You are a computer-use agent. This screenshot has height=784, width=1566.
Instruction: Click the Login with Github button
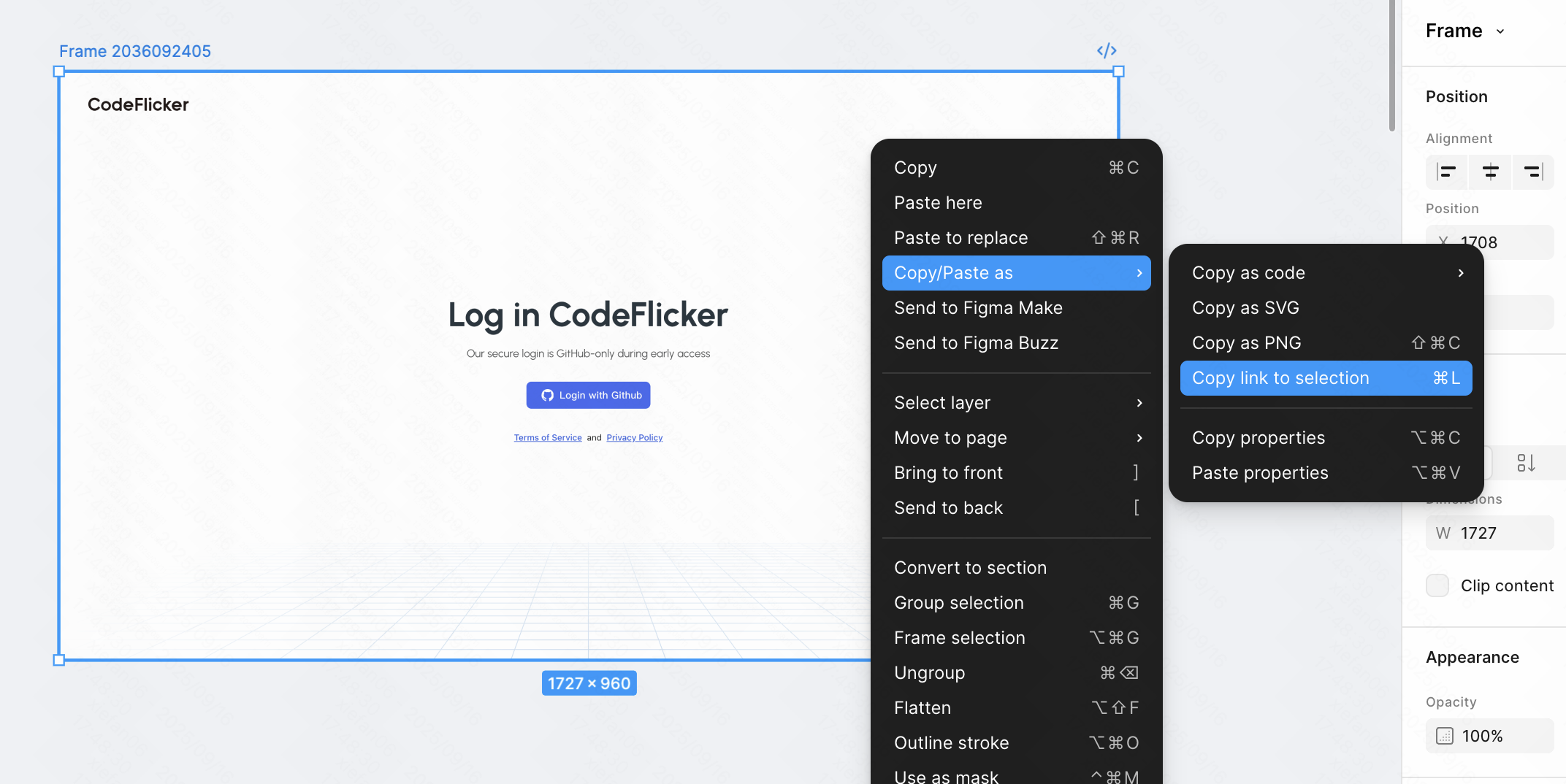point(589,395)
